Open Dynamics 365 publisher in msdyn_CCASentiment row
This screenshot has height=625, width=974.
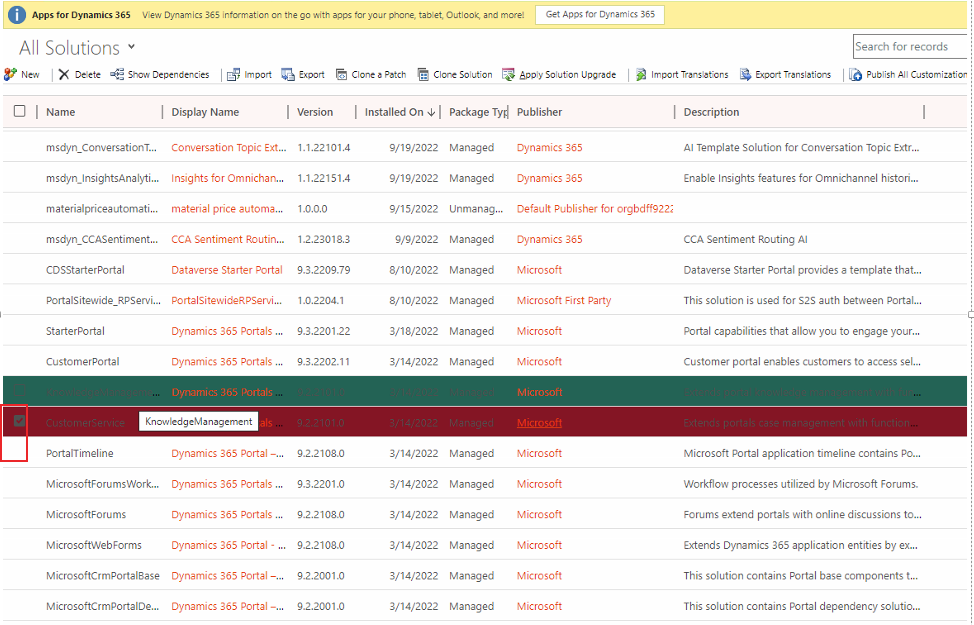click(x=550, y=239)
